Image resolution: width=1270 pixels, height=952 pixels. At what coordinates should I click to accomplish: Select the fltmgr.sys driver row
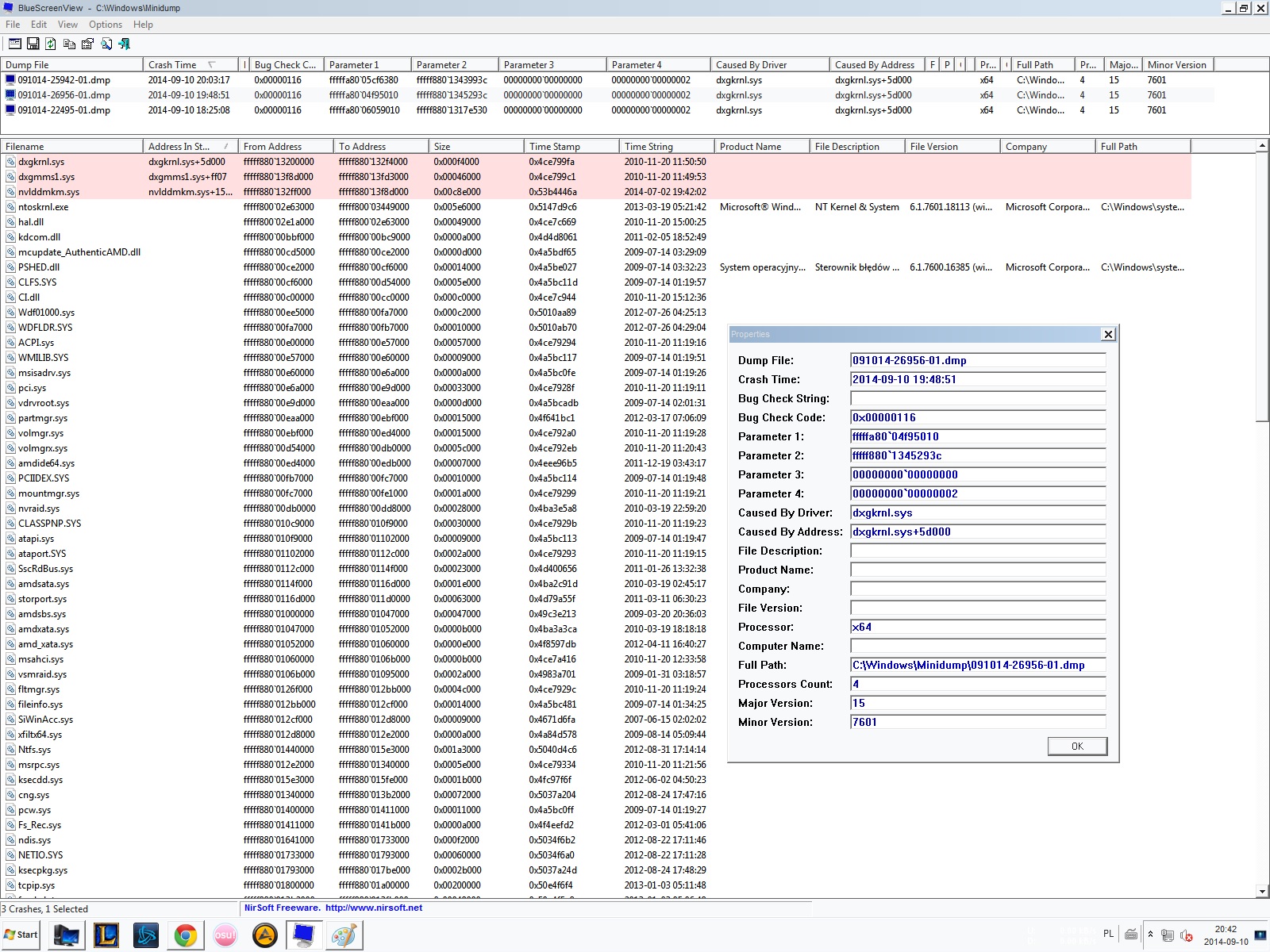tap(595, 689)
